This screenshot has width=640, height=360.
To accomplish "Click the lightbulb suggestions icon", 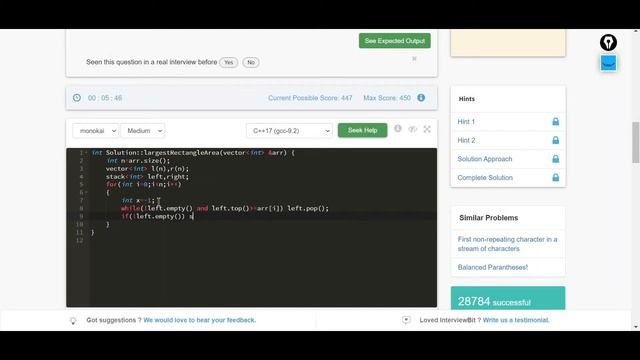I will point(73,321).
